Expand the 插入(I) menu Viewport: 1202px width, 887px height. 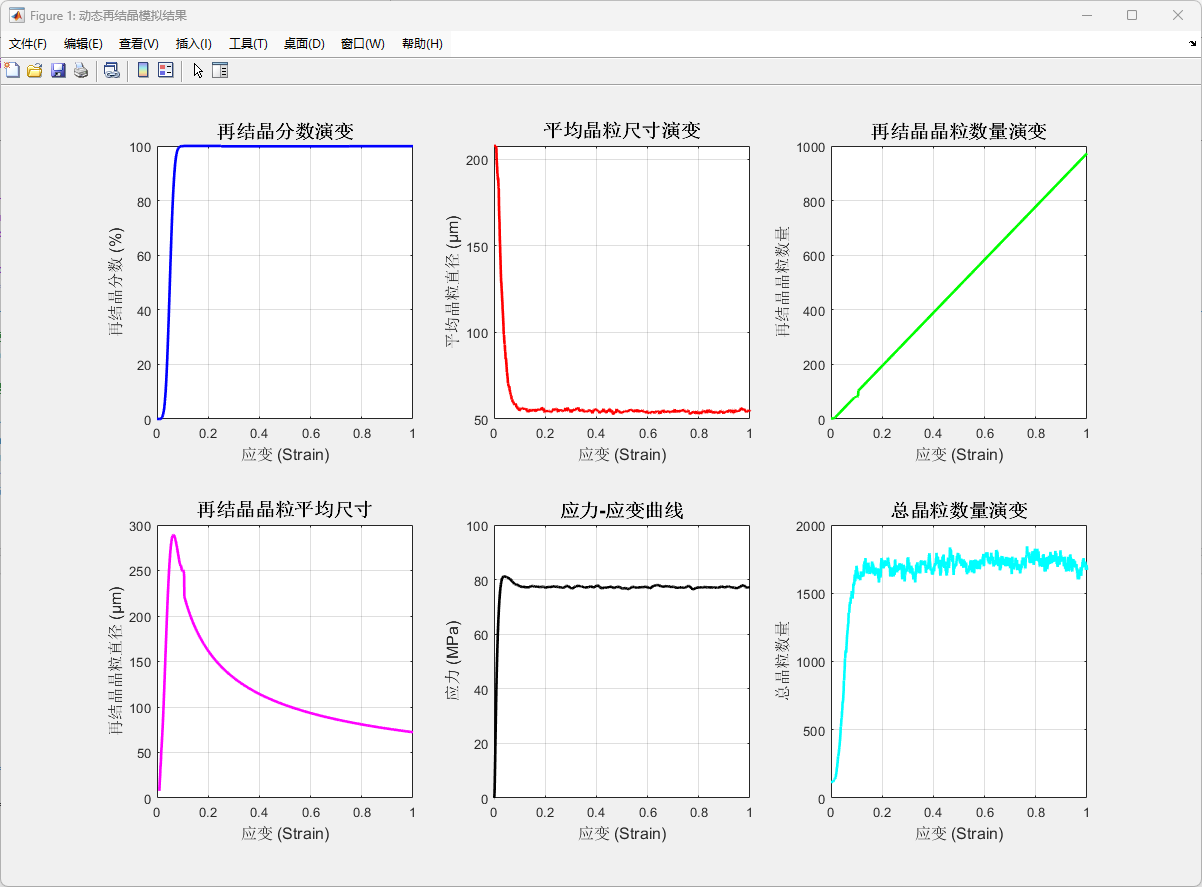point(194,44)
